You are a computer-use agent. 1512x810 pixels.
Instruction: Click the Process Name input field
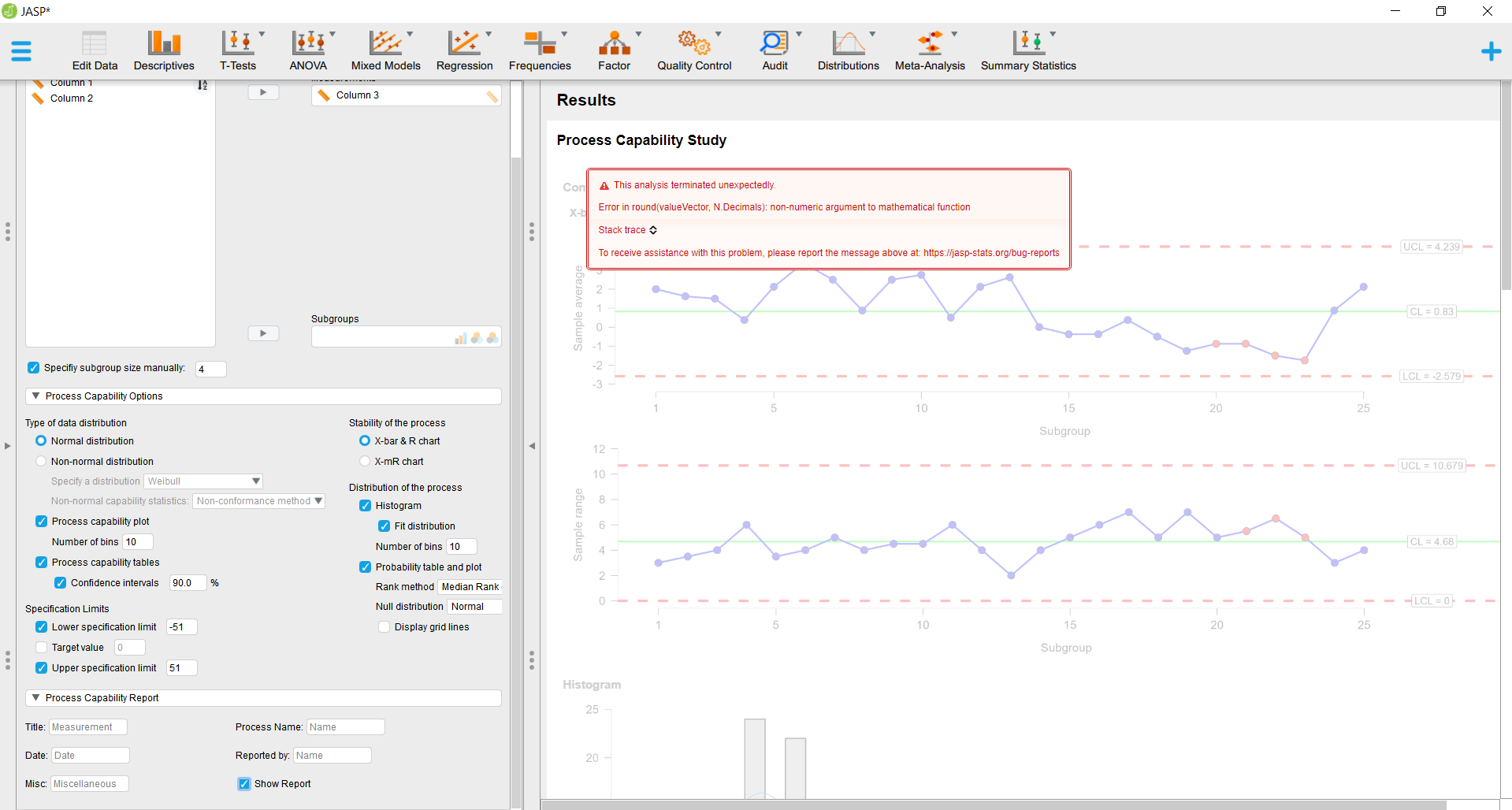tap(344, 726)
